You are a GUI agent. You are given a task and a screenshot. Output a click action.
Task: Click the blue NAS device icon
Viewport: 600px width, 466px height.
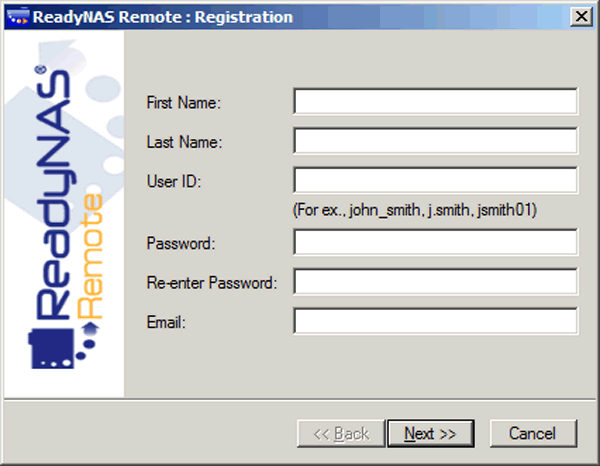tap(51, 348)
